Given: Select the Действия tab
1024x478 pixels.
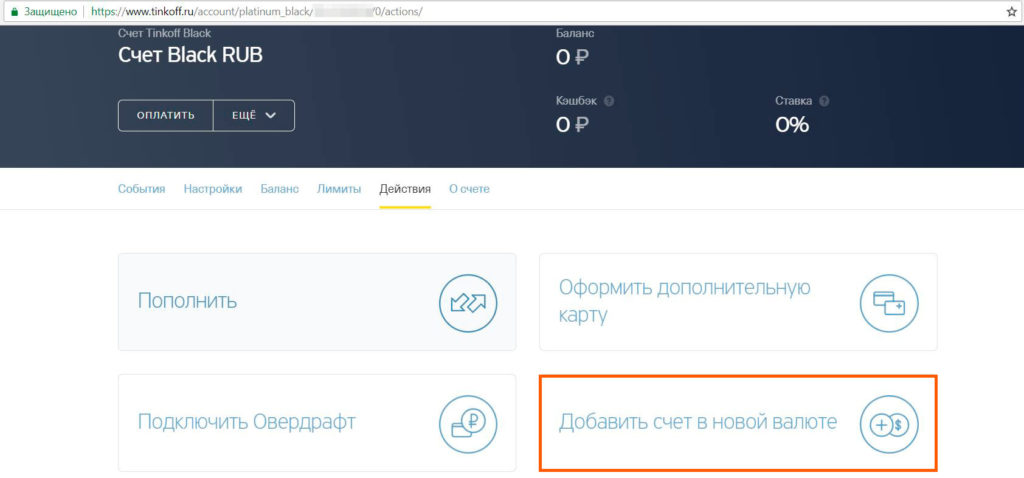Looking at the screenshot, I should [x=405, y=189].
